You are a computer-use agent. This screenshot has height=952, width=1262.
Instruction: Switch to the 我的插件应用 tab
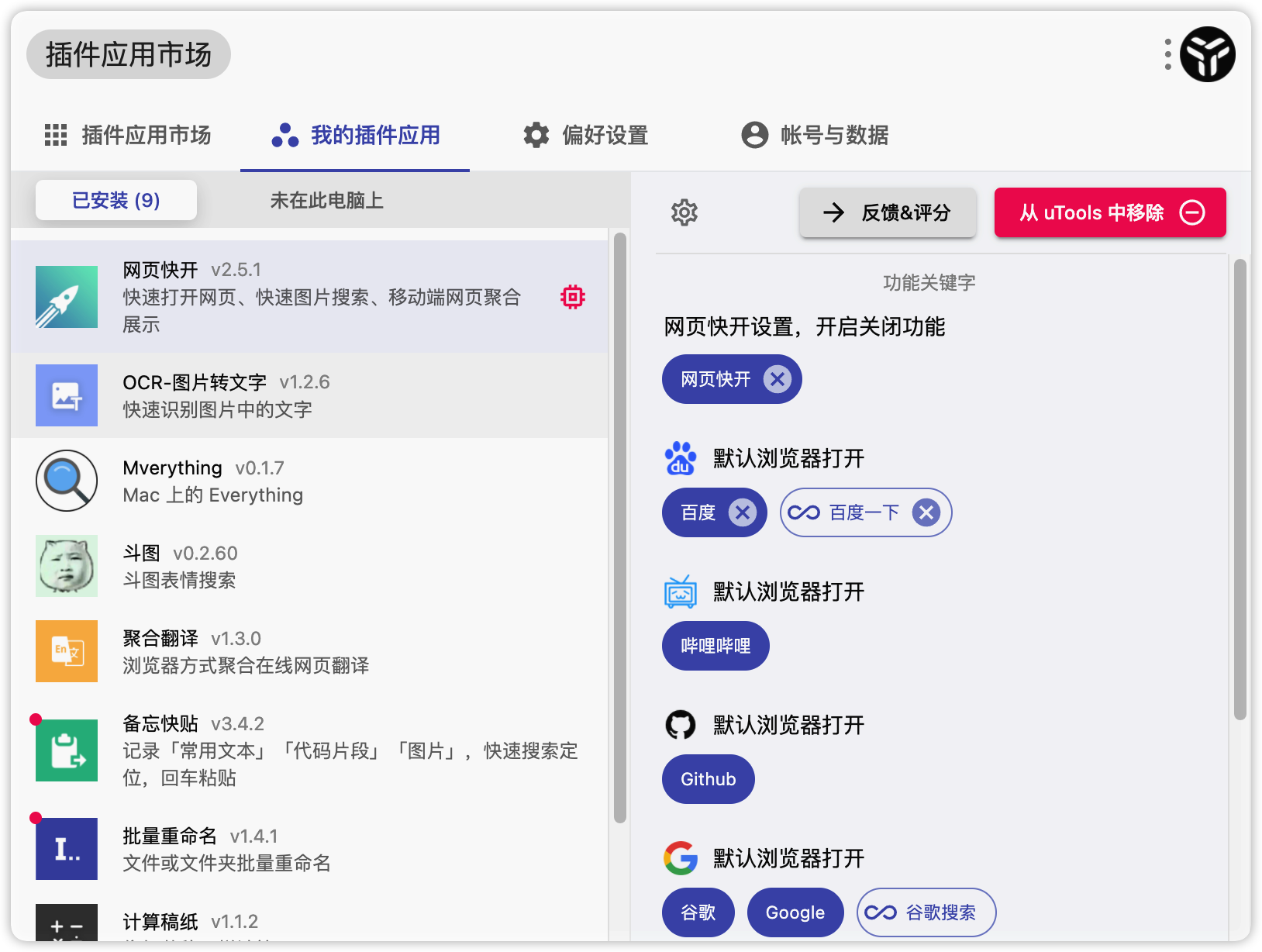[x=355, y=135]
